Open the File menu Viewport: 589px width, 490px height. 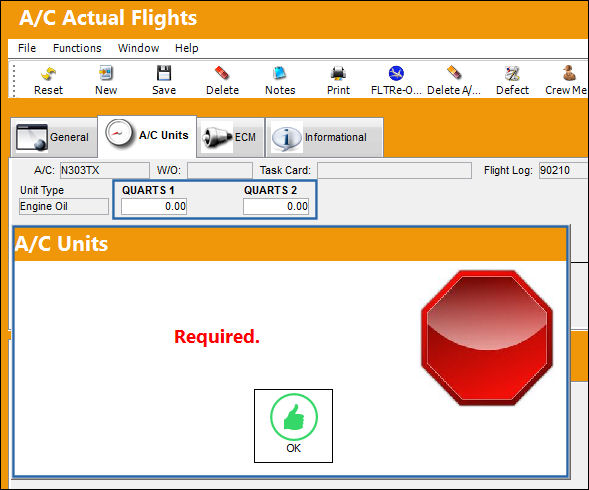click(x=27, y=48)
